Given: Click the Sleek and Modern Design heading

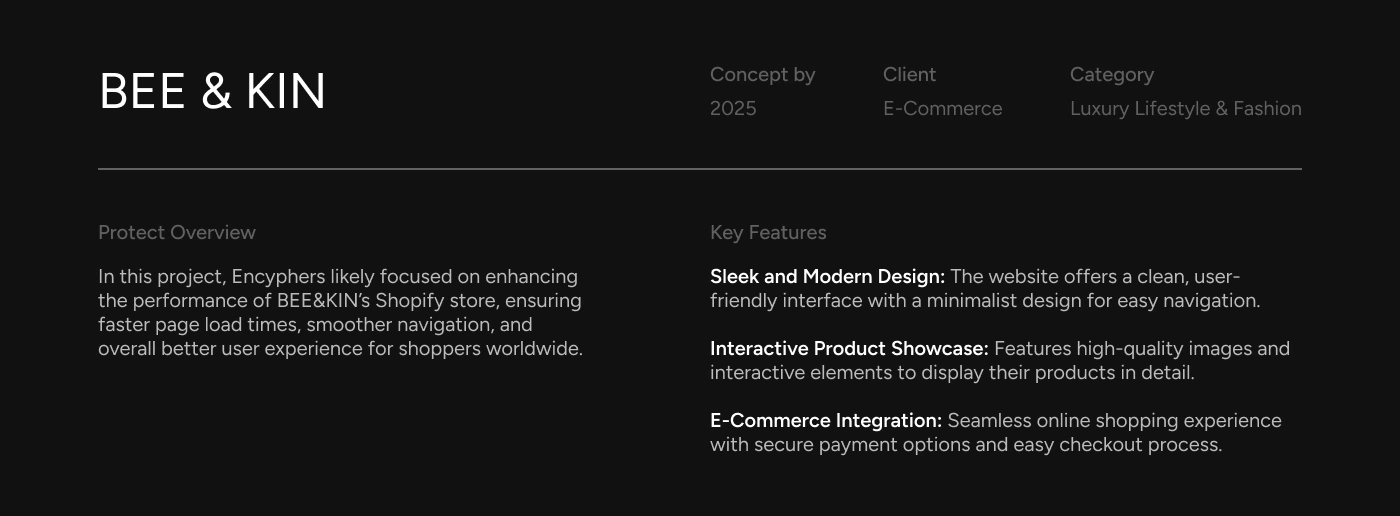Looking at the screenshot, I should point(827,276).
